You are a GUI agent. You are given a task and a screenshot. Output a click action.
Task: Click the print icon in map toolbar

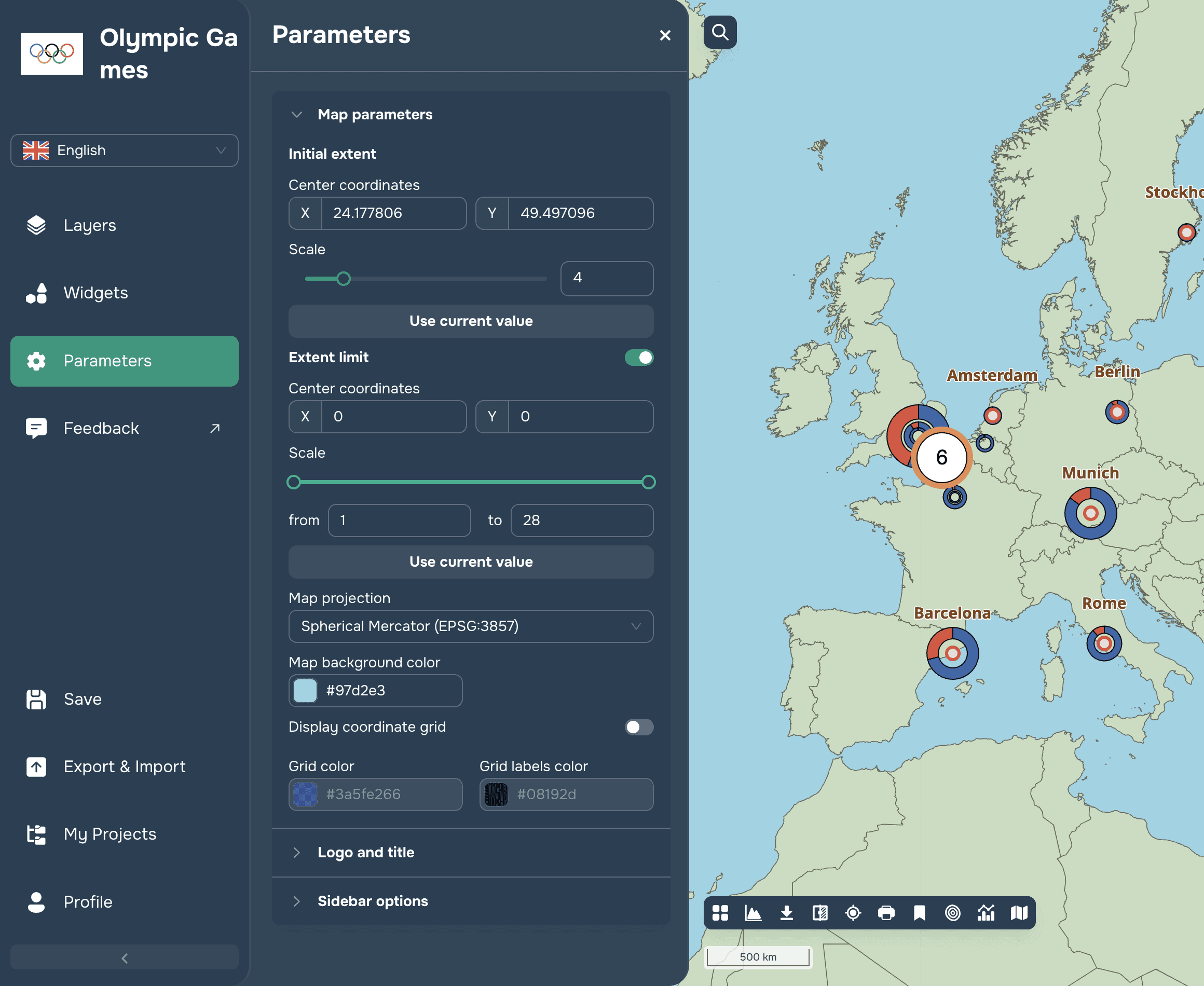[x=886, y=913]
